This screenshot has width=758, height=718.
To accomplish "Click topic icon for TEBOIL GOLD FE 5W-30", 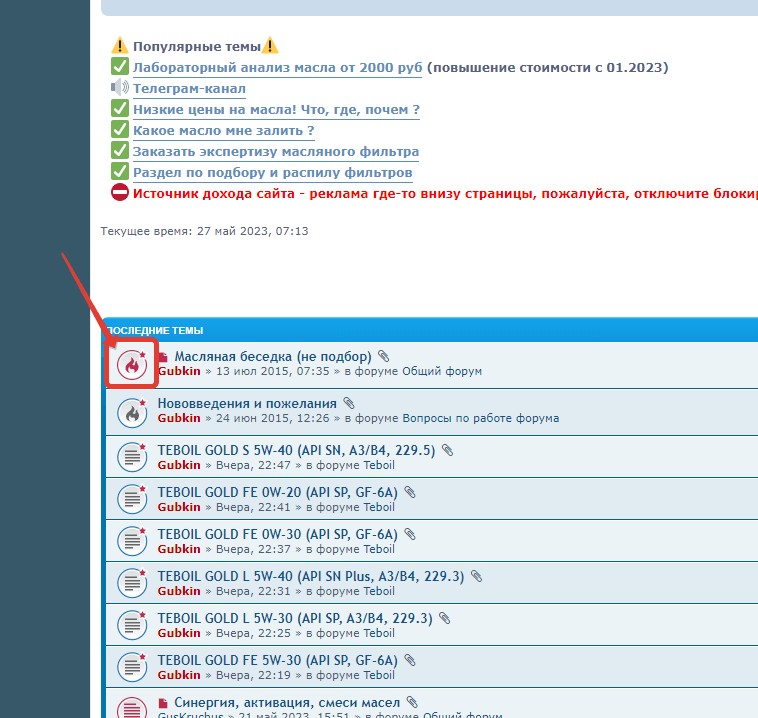I will click(132, 667).
